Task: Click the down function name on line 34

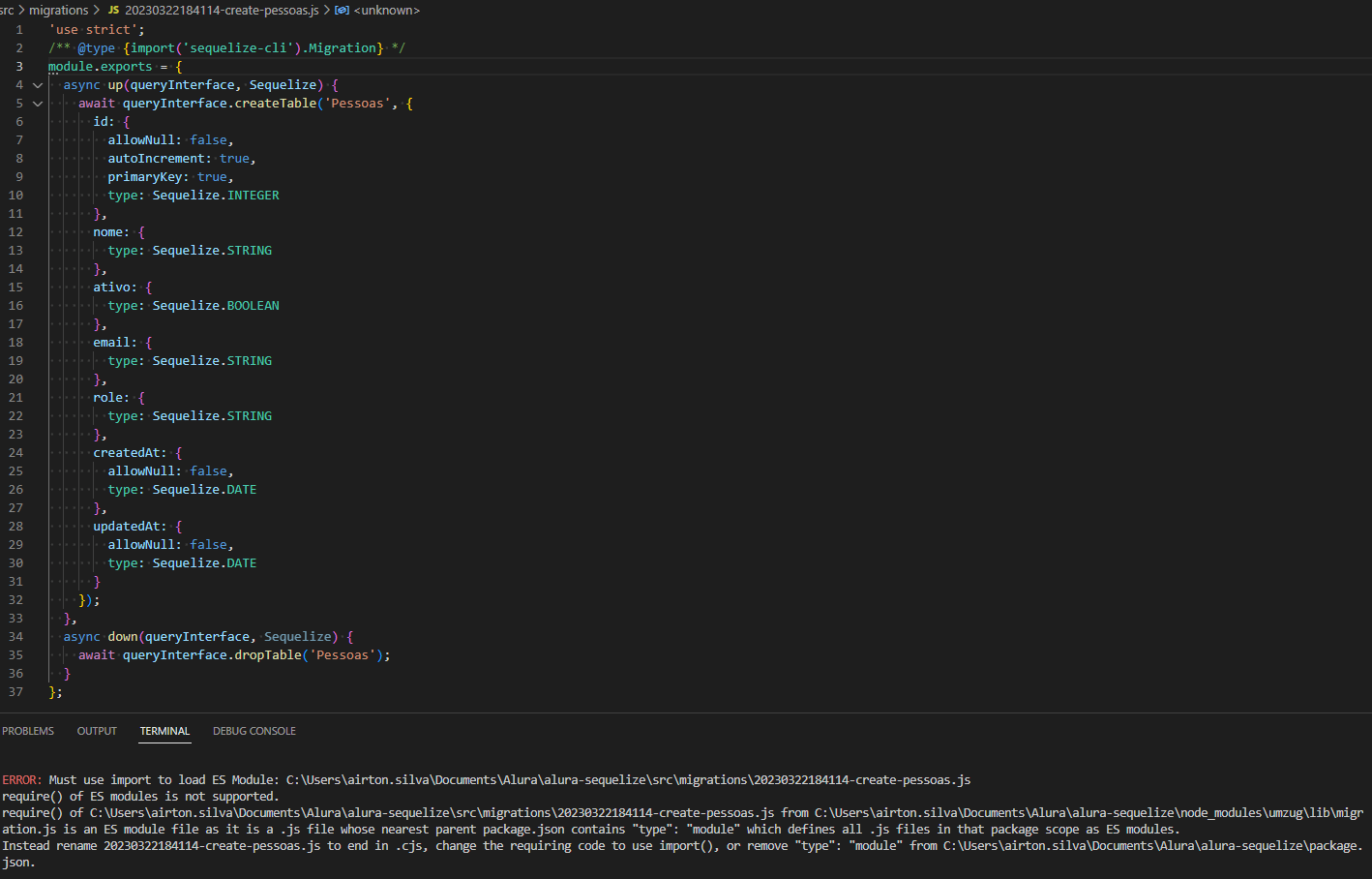Action: point(123,637)
